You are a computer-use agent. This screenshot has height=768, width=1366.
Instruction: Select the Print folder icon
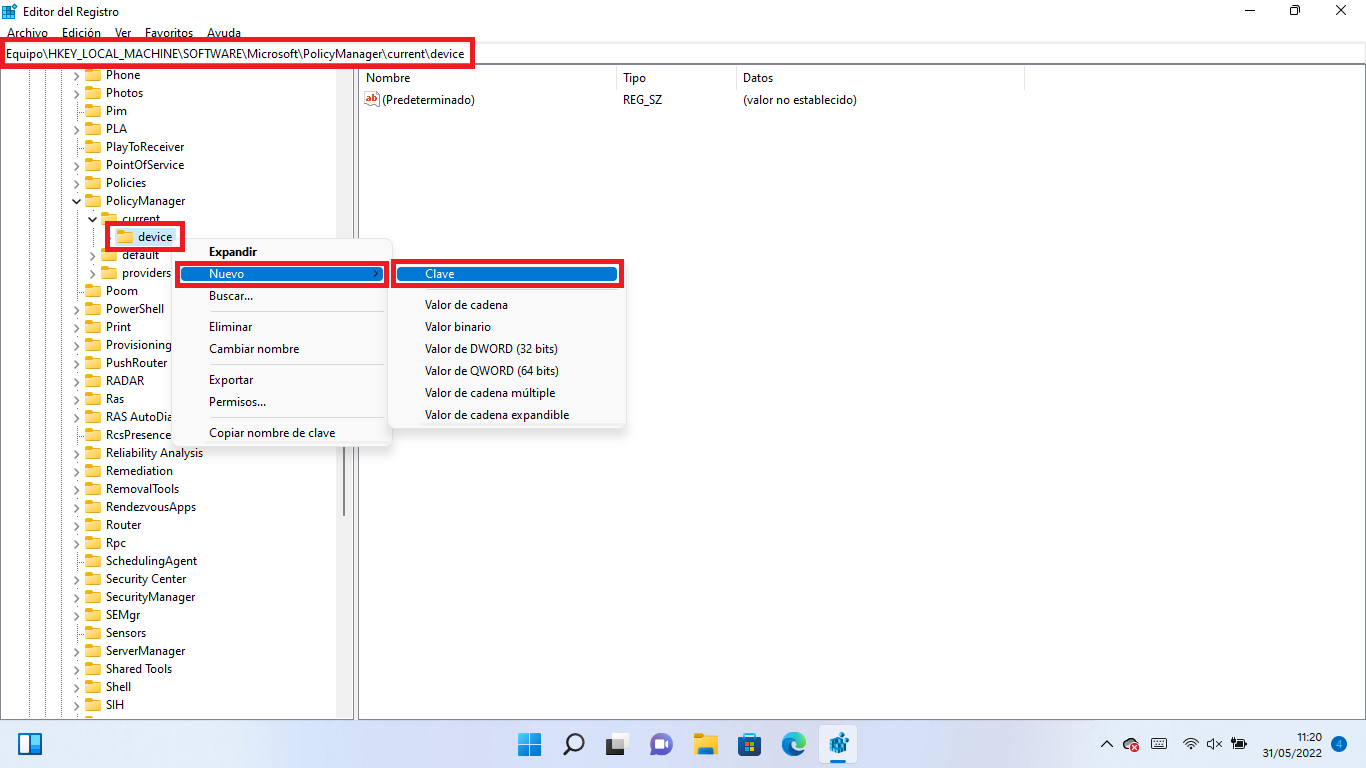click(x=93, y=327)
